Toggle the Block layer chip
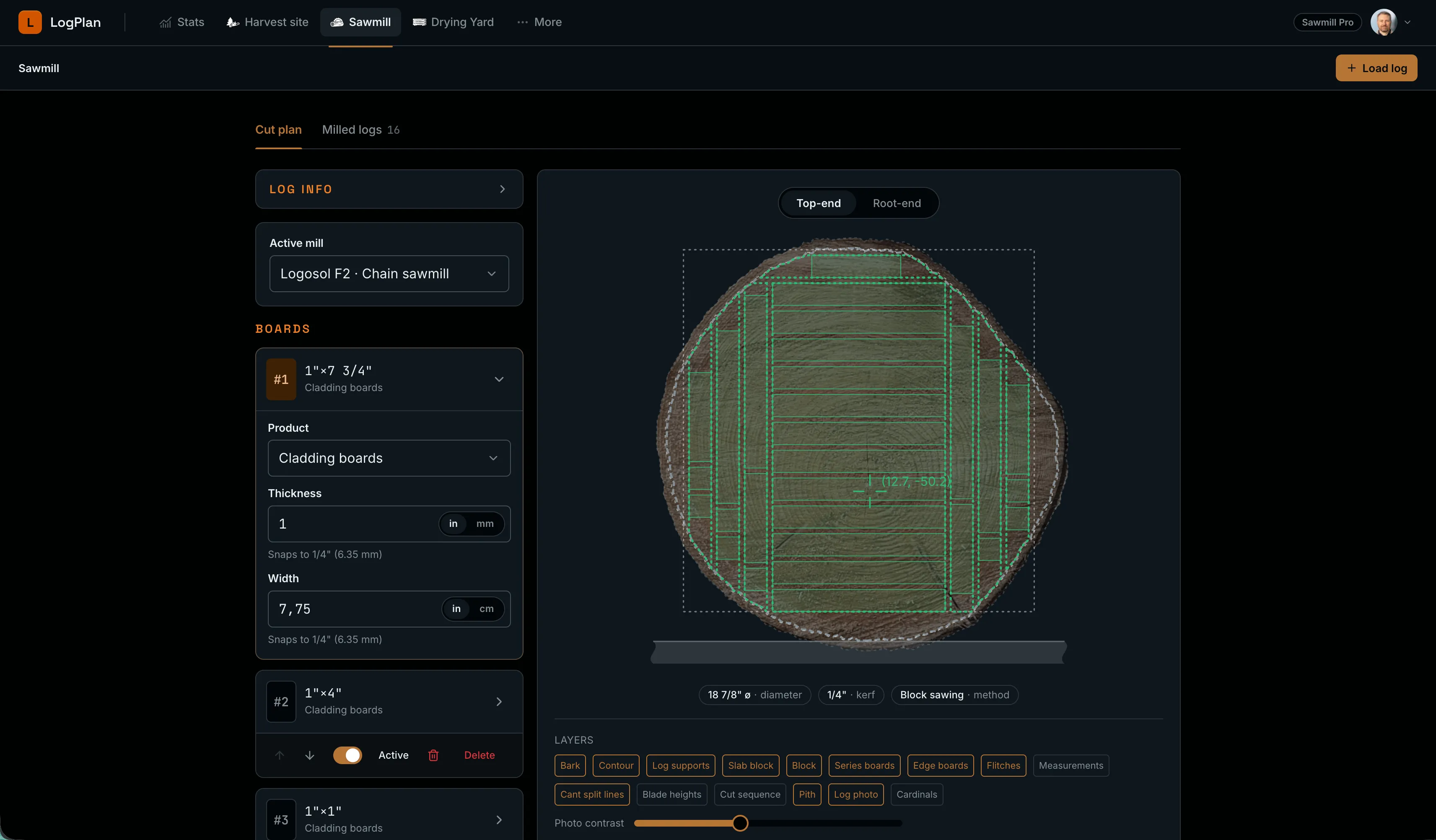Image resolution: width=1436 pixels, height=840 pixels. 804,765
